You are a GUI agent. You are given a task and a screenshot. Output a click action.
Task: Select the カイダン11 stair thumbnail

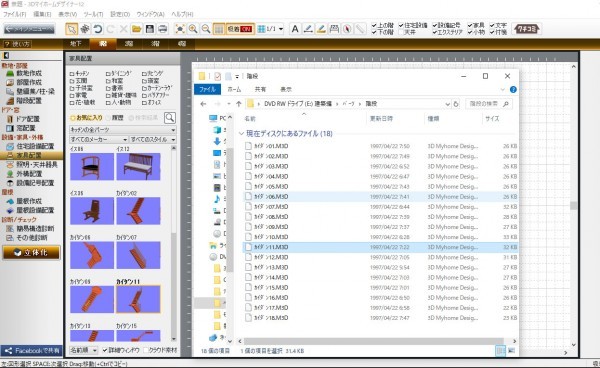click(x=138, y=299)
